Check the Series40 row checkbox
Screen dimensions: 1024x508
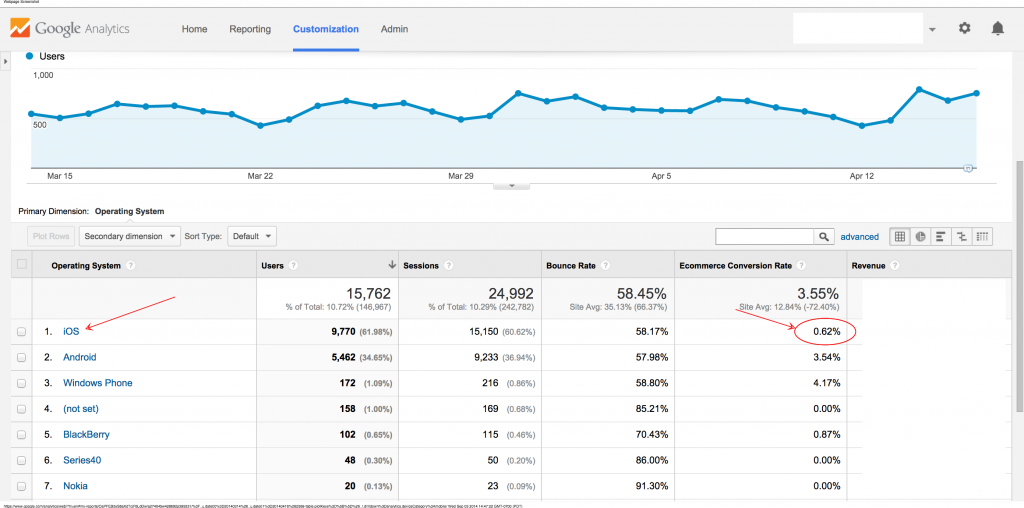click(x=22, y=461)
